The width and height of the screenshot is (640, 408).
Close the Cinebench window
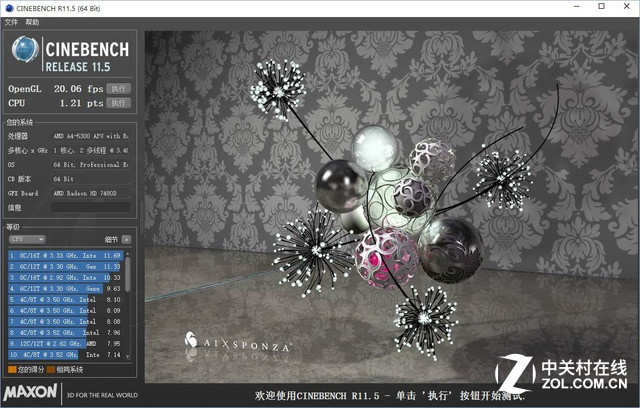626,6
